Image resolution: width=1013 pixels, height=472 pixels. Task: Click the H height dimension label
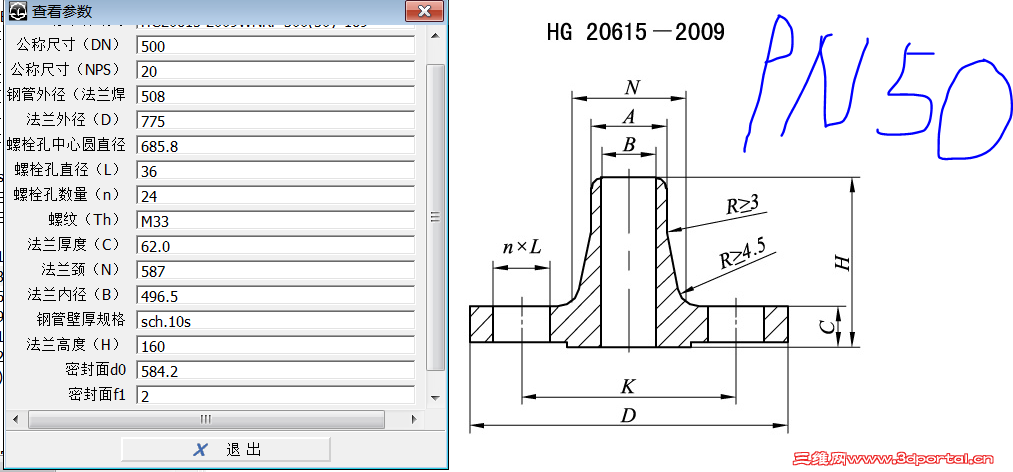click(x=842, y=262)
